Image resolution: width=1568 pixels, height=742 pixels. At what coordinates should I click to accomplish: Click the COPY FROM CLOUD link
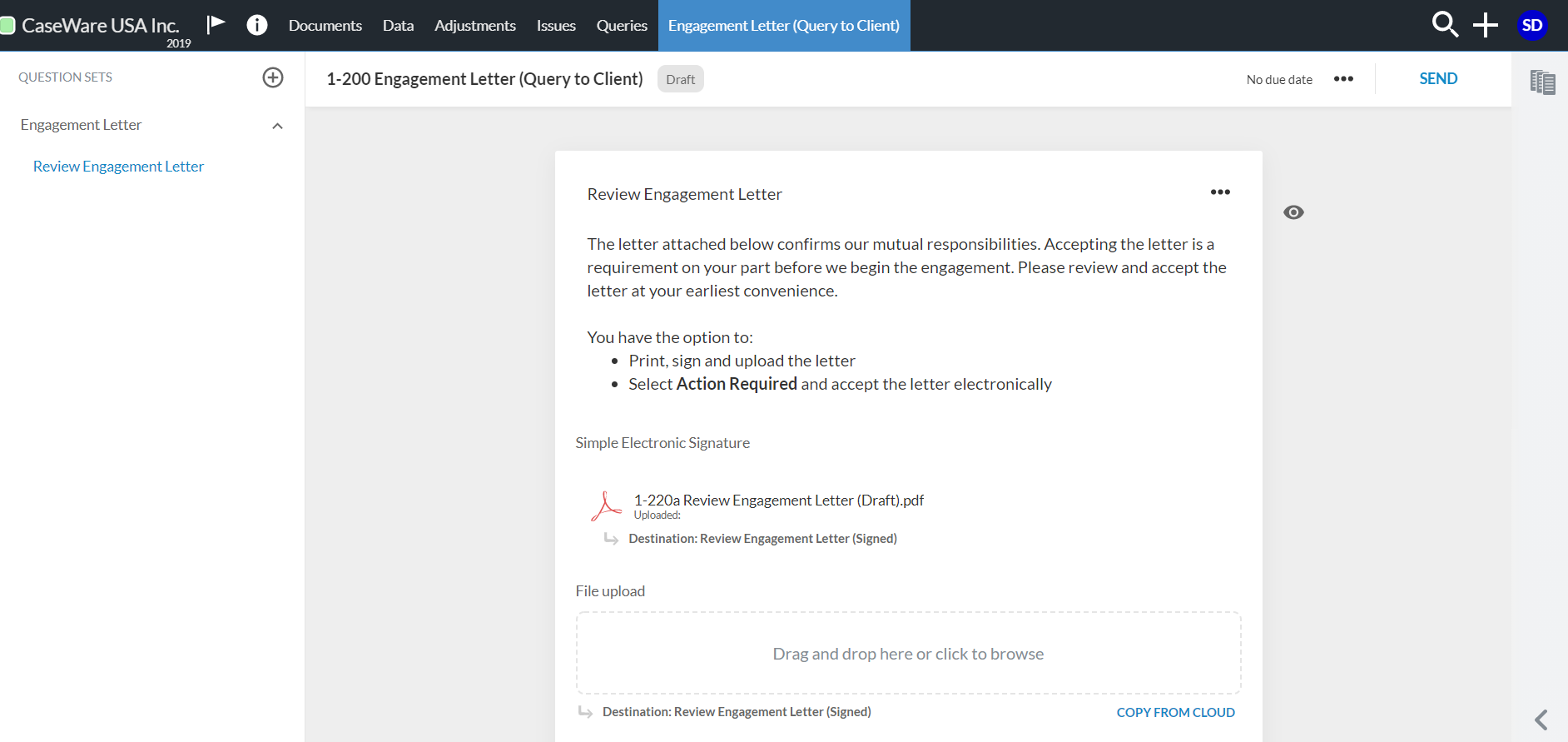1175,713
